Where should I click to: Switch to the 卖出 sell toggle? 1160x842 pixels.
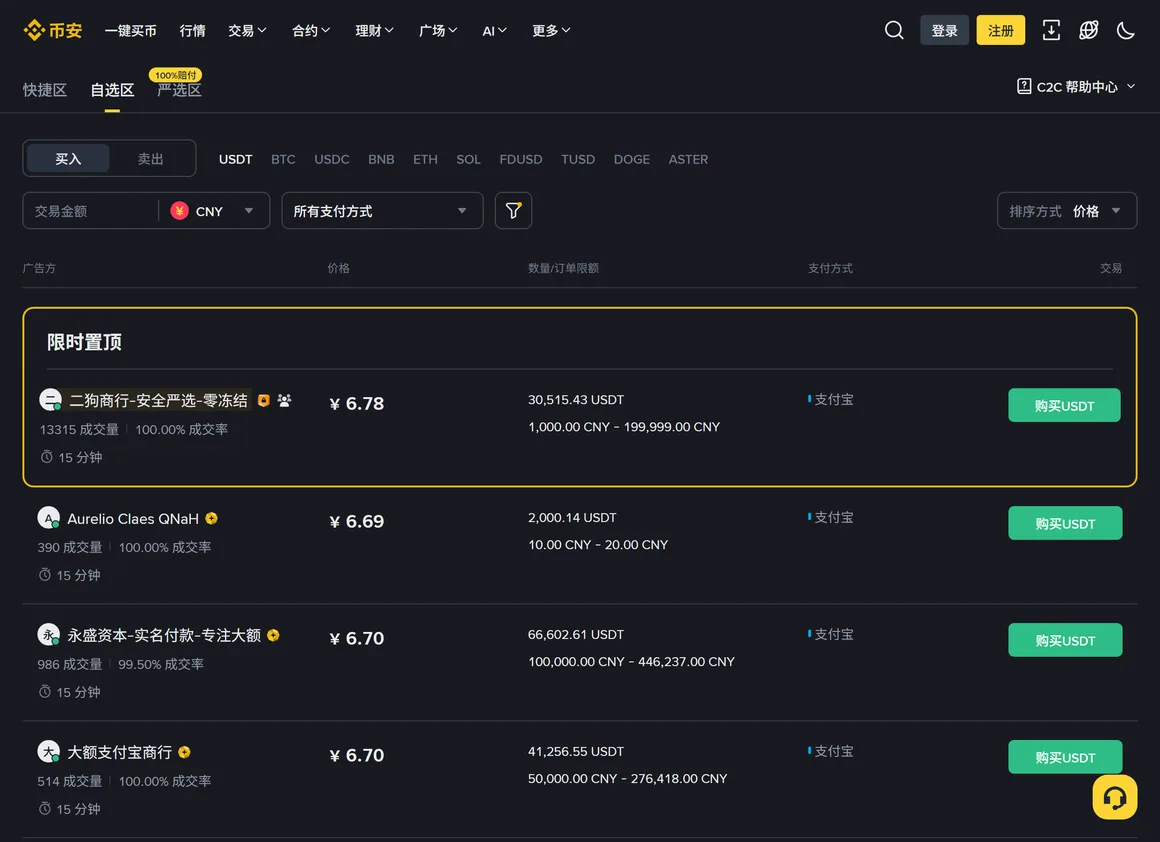[150, 159]
